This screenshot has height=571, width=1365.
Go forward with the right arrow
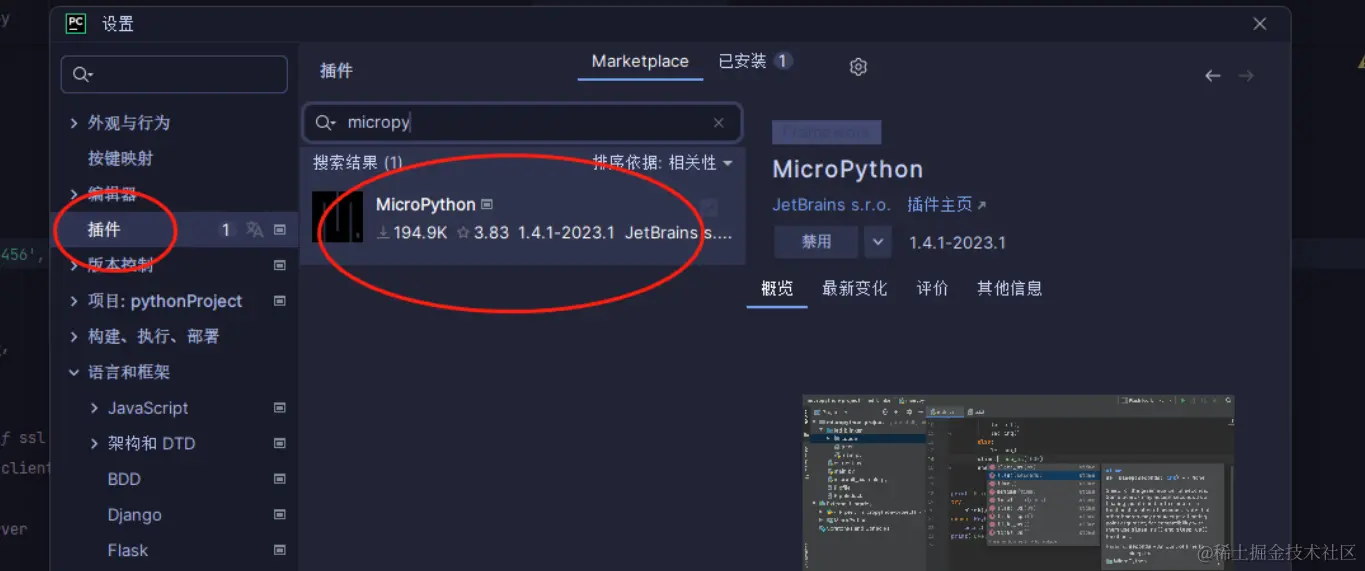click(x=1246, y=76)
